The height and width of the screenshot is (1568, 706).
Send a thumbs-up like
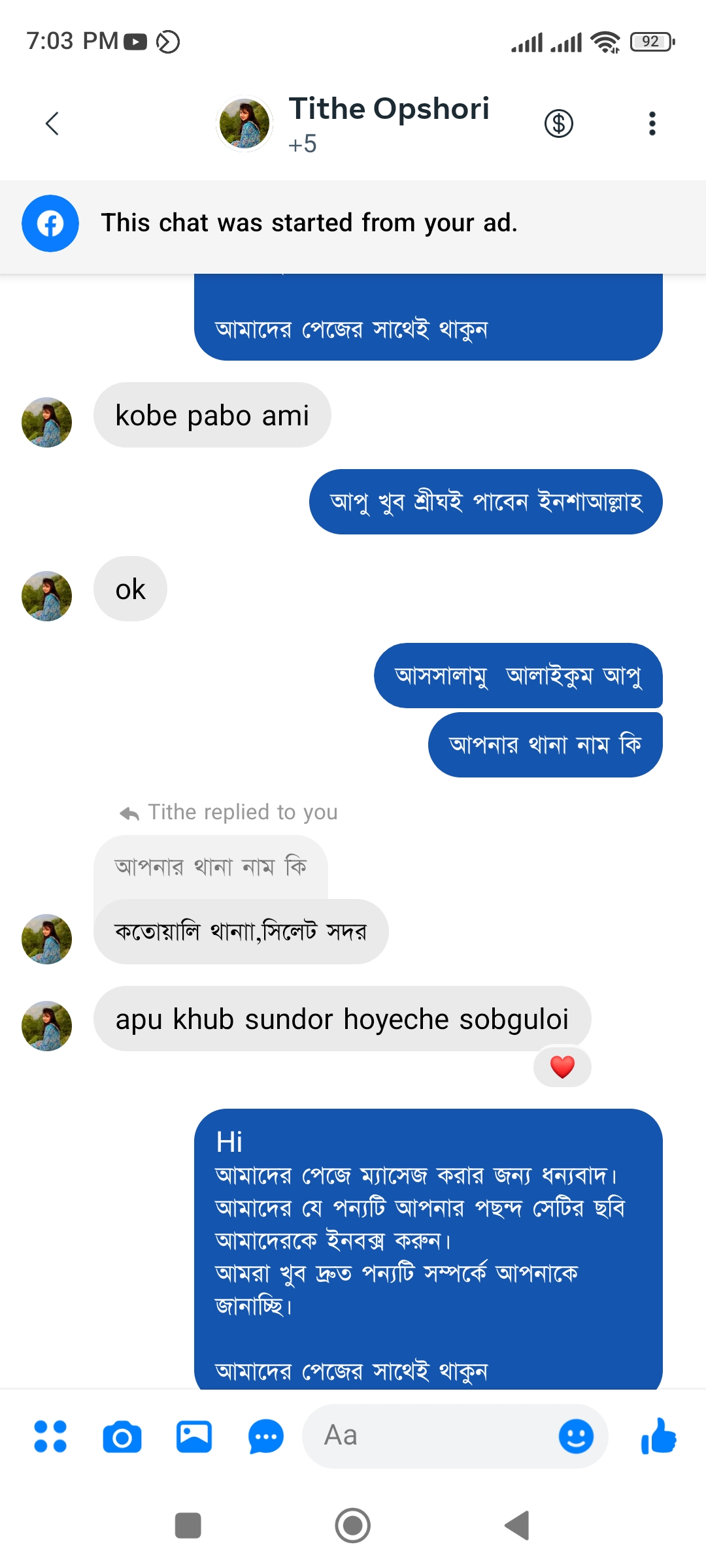click(x=659, y=1436)
